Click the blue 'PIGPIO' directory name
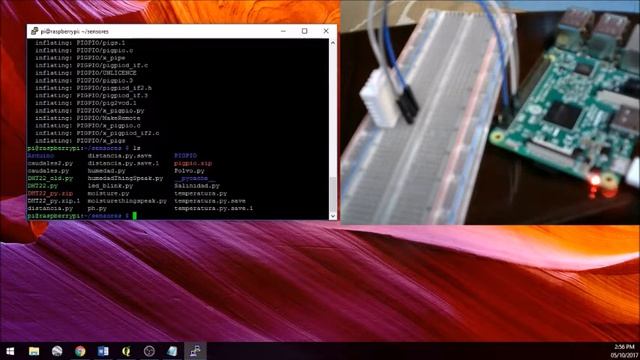Viewport: 640px width, 360px height. pyautogui.click(x=185, y=156)
